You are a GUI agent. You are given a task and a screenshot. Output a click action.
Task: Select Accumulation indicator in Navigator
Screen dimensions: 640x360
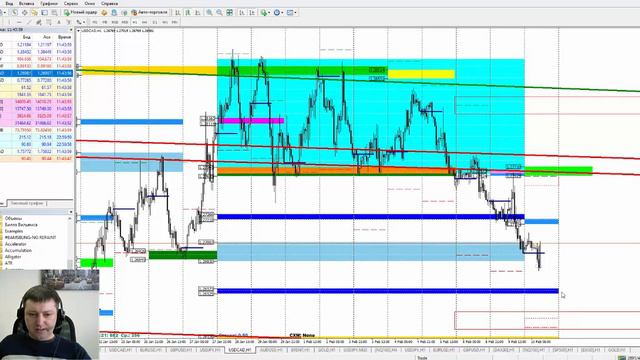[18, 251]
